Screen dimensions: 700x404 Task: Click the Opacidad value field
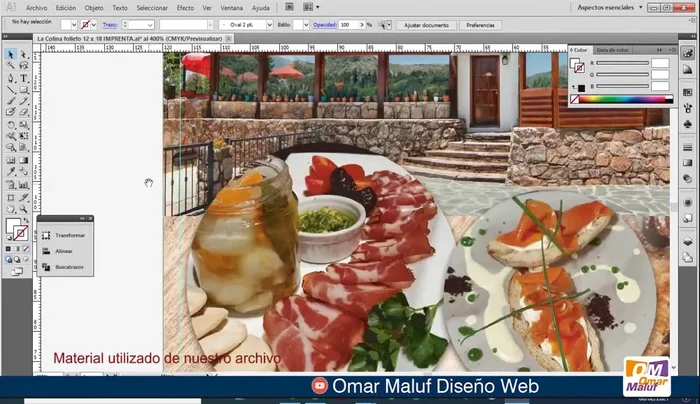click(347, 22)
